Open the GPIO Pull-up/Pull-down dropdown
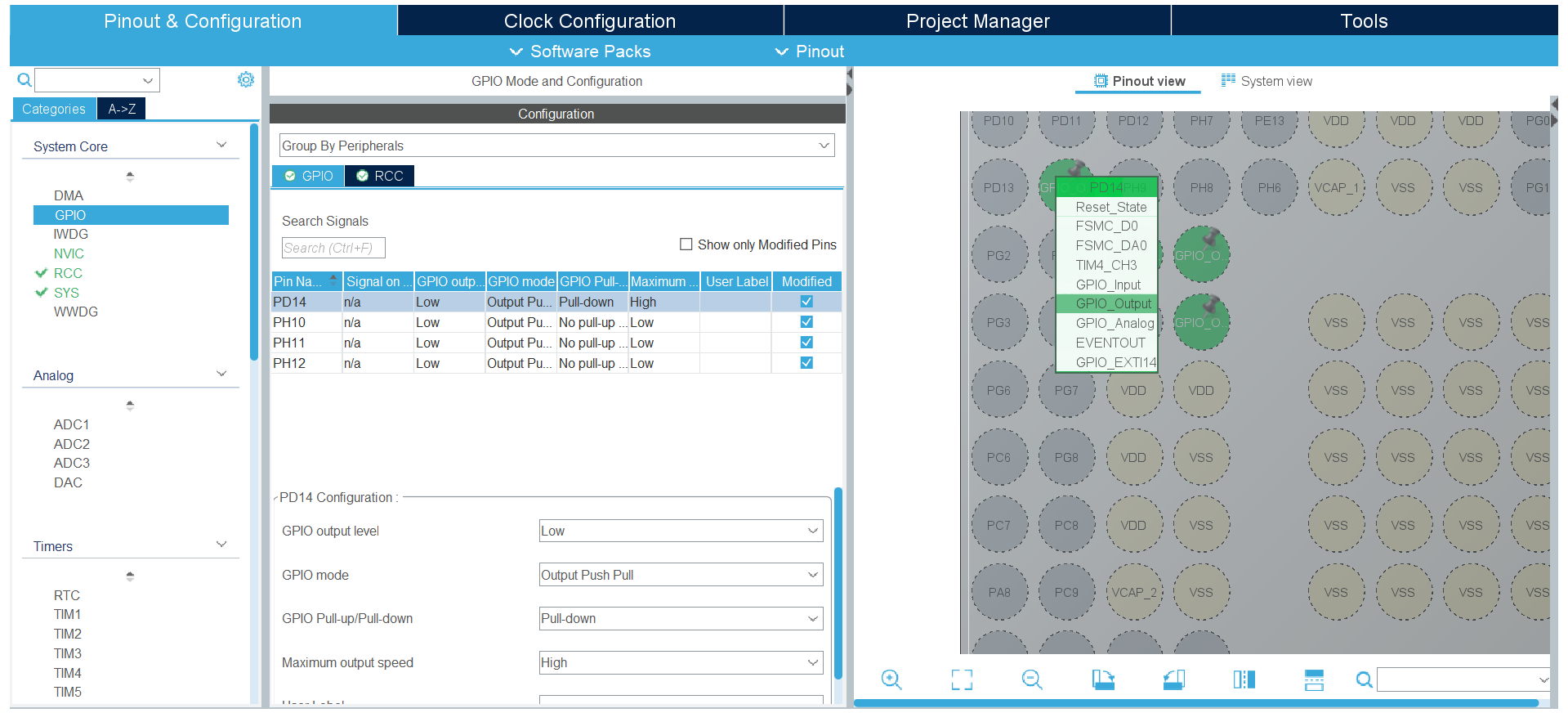 [x=681, y=619]
